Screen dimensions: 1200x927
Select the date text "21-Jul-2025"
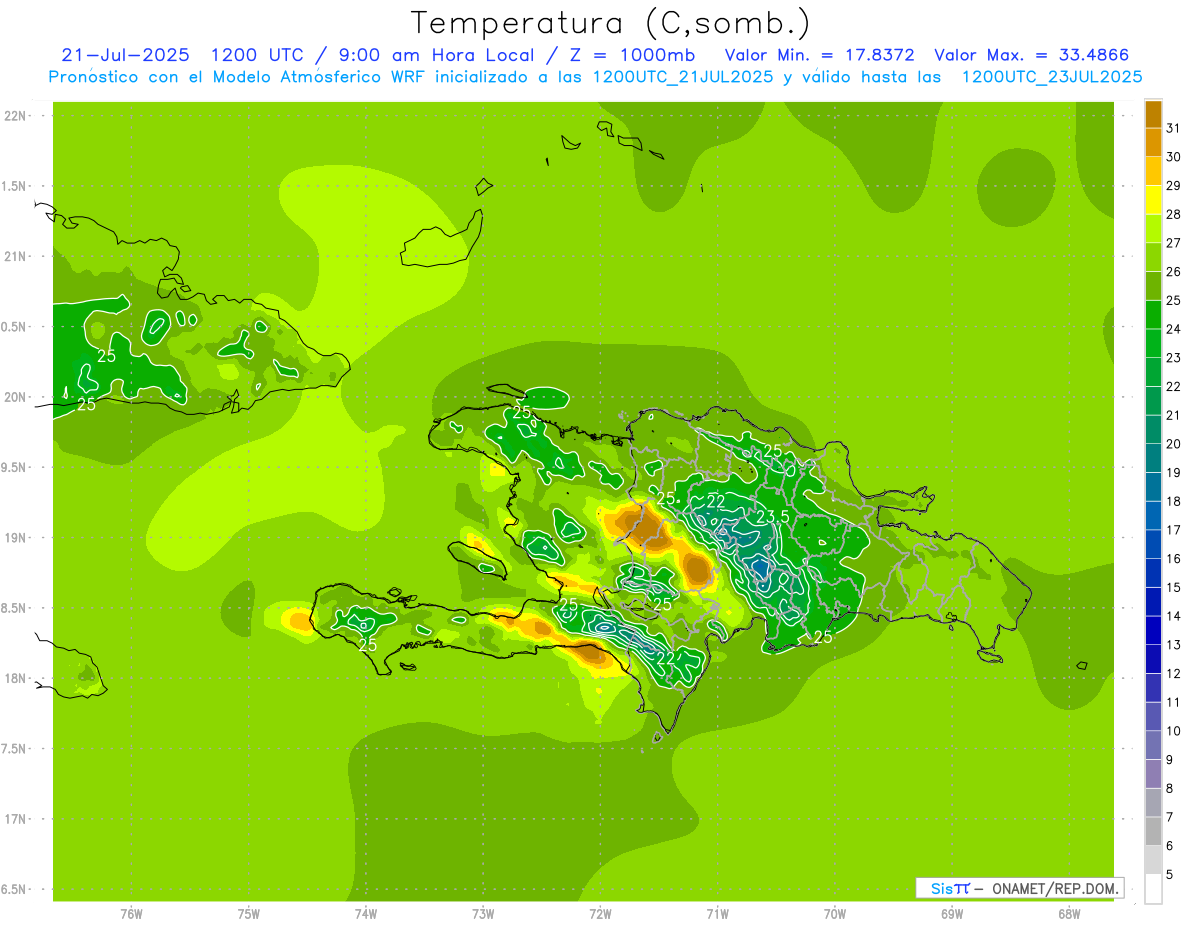coord(127,54)
